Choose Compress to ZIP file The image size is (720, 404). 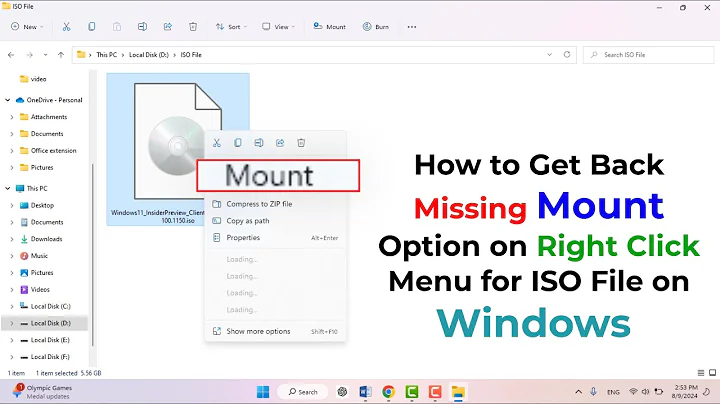click(276, 204)
